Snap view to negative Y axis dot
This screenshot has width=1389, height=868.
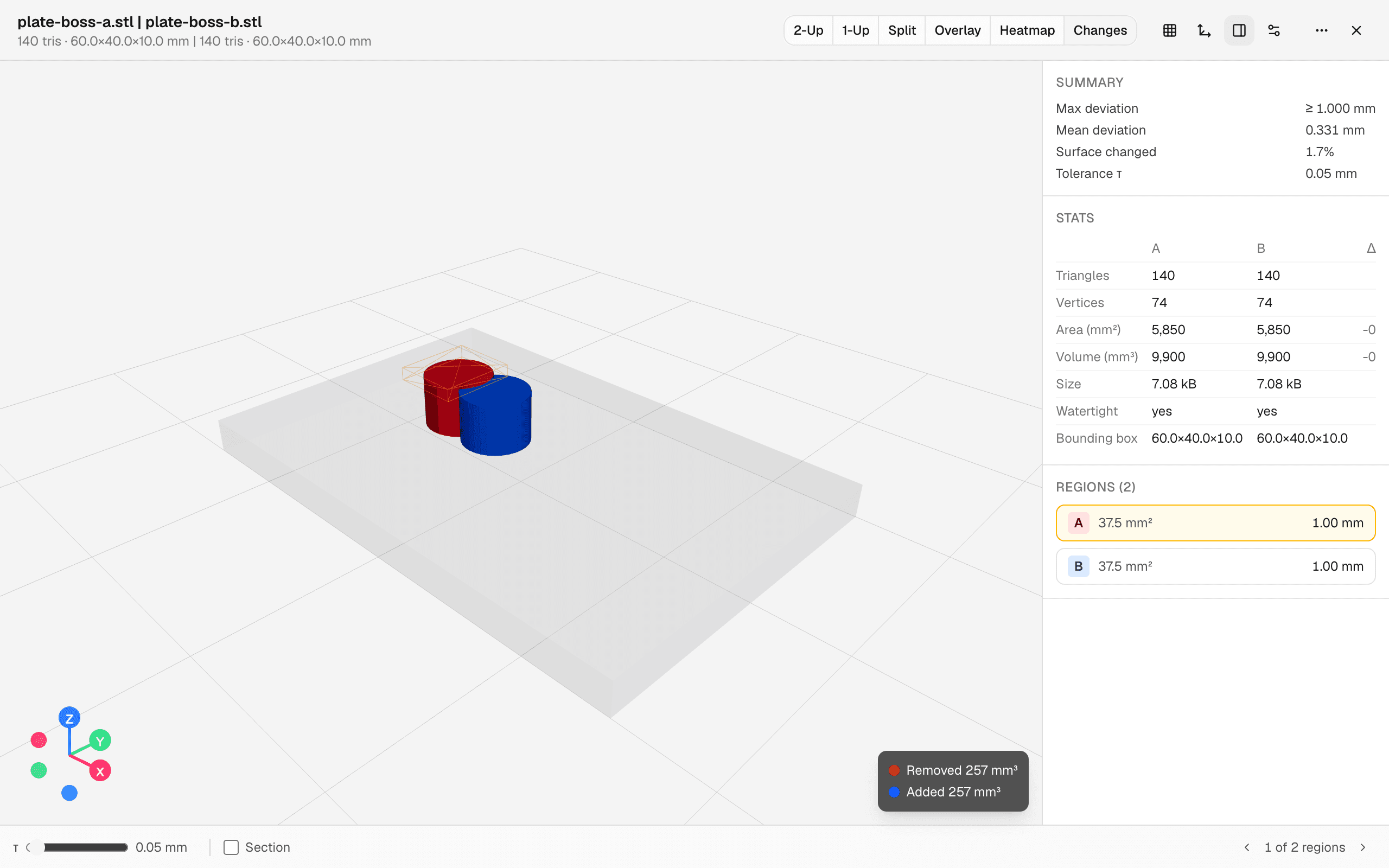point(39,770)
